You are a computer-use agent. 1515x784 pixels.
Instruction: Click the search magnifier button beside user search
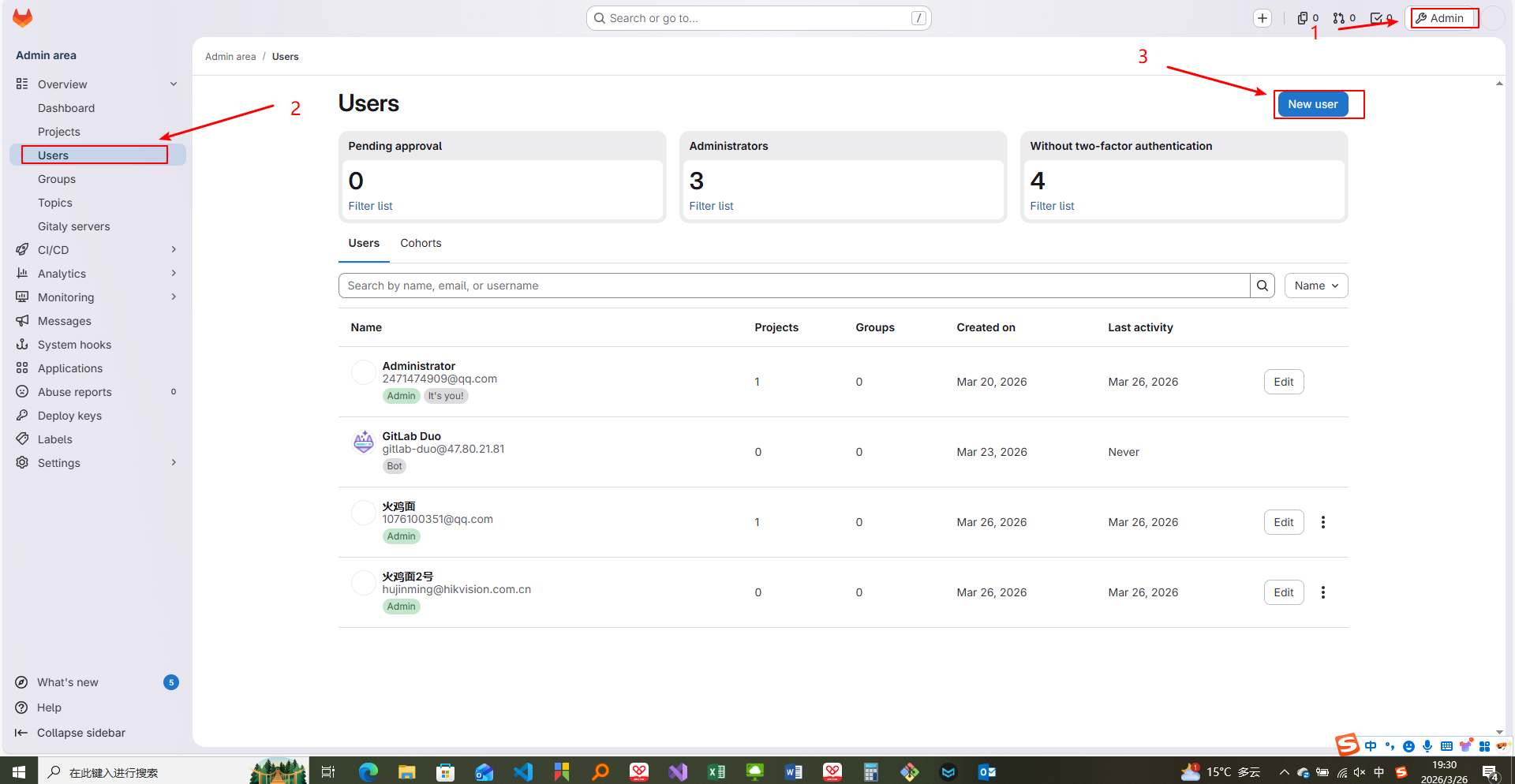pyautogui.click(x=1262, y=286)
